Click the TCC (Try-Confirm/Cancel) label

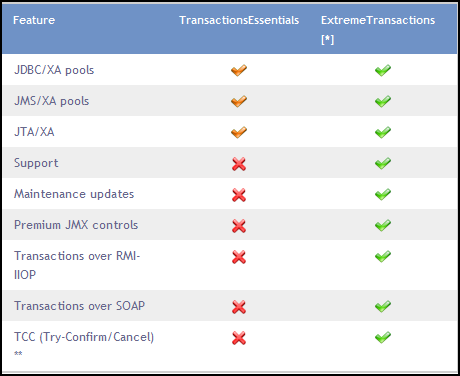coord(84,337)
